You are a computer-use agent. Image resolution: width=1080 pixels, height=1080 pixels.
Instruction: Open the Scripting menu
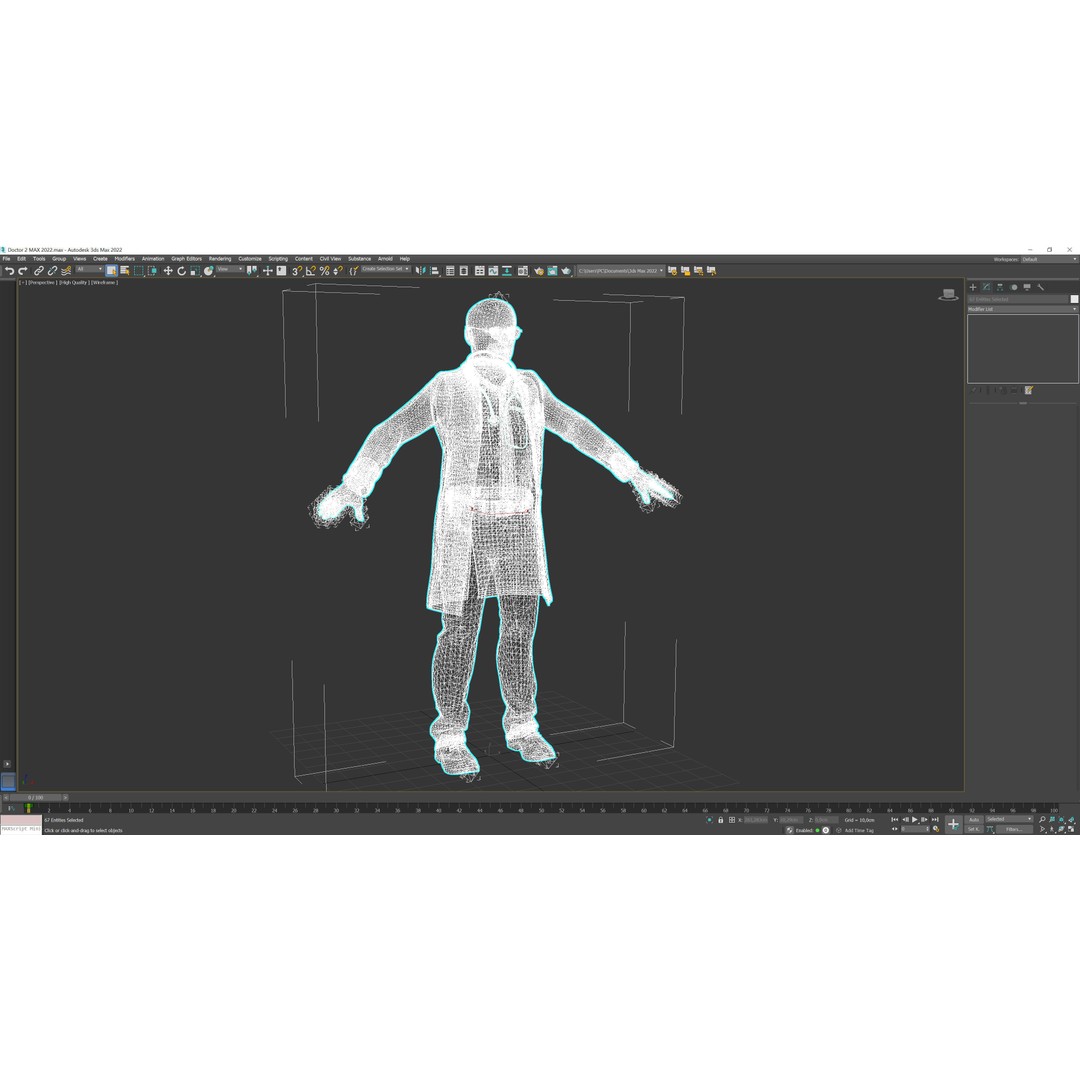coord(278,259)
